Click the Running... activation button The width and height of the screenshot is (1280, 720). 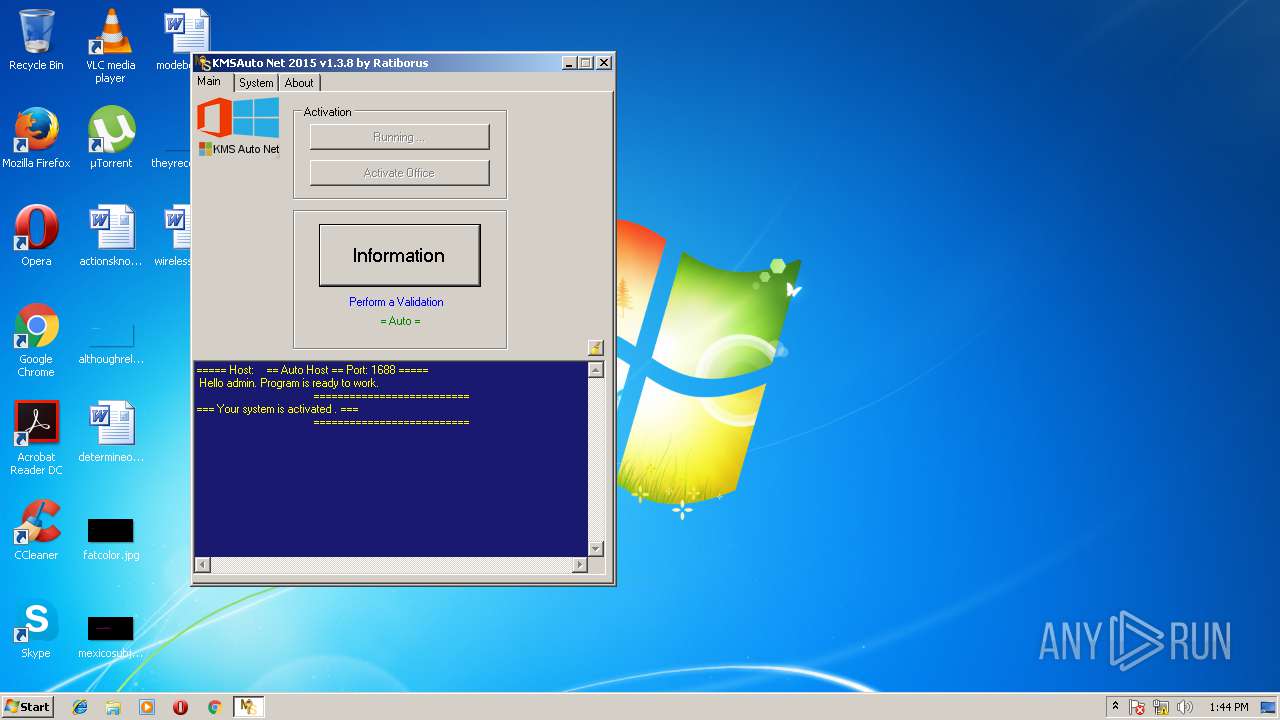[x=399, y=137]
